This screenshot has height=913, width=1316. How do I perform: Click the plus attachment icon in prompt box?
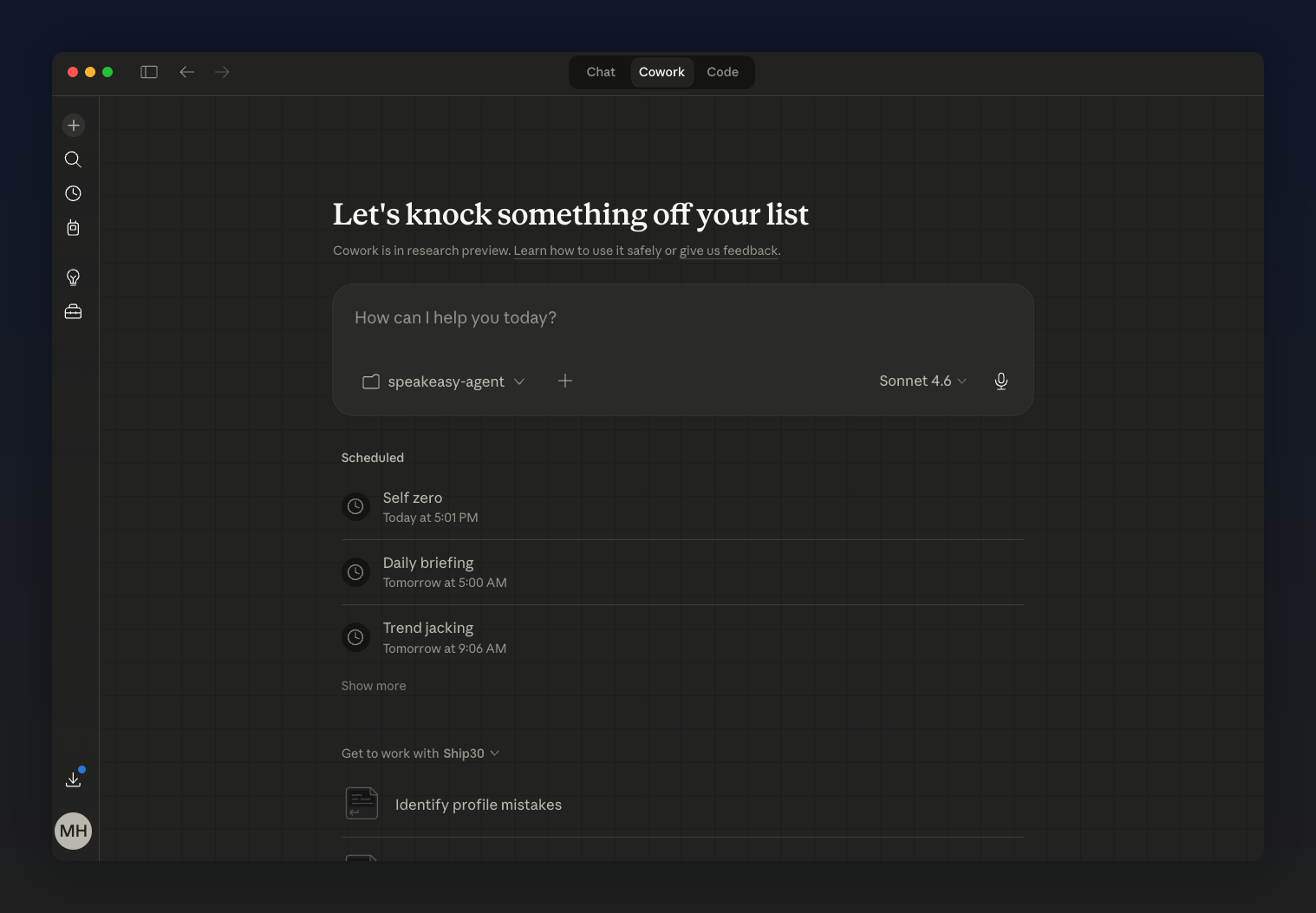(565, 381)
